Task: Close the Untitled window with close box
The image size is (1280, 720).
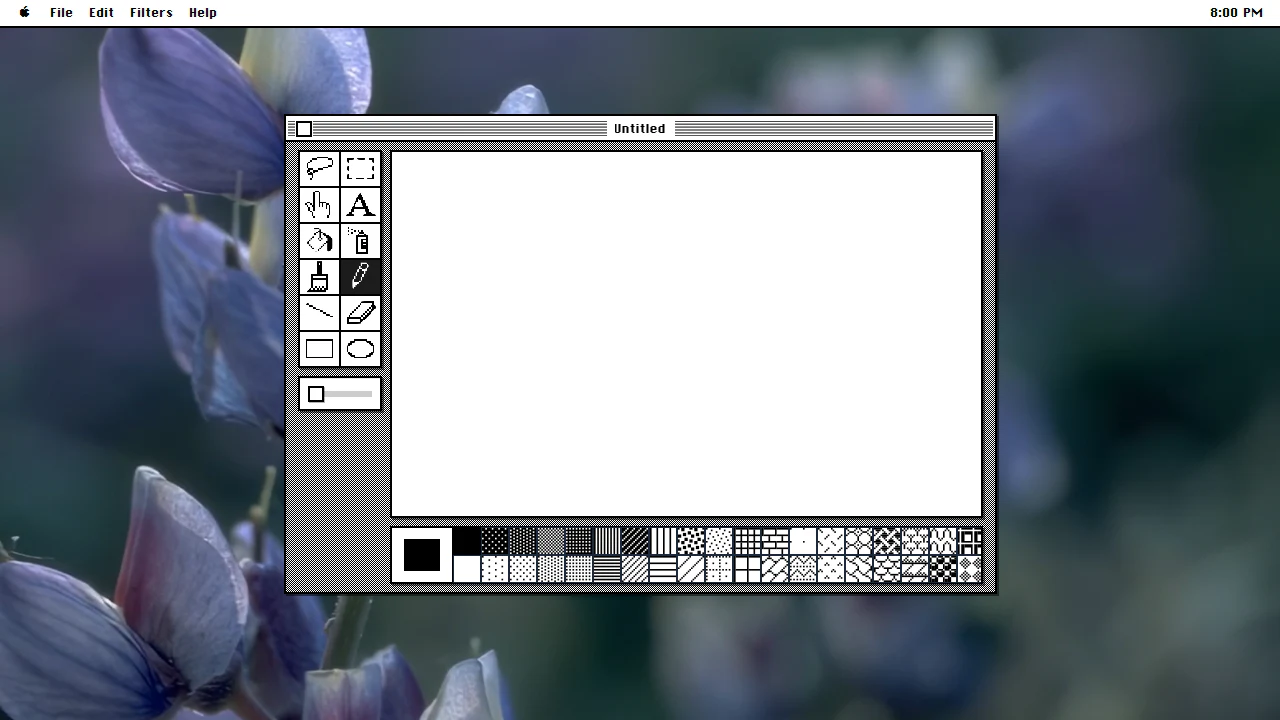Action: point(304,129)
